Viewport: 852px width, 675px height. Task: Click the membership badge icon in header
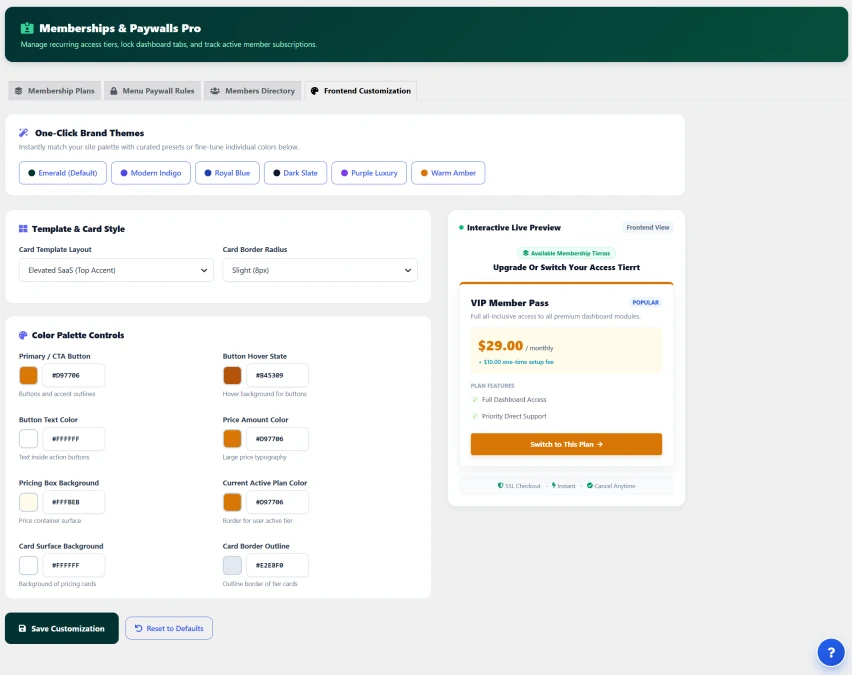coord(27,28)
